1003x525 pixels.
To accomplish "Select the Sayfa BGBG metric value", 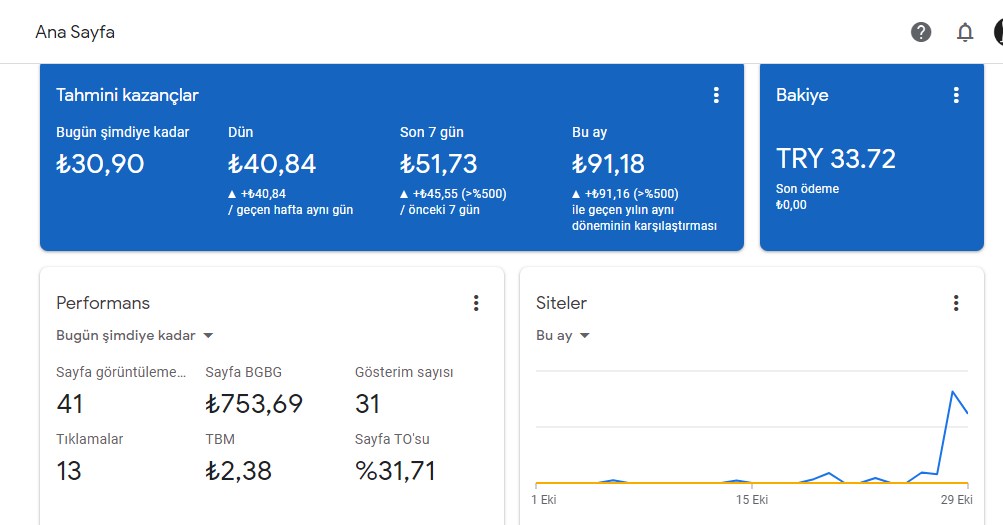I will (254, 404).
